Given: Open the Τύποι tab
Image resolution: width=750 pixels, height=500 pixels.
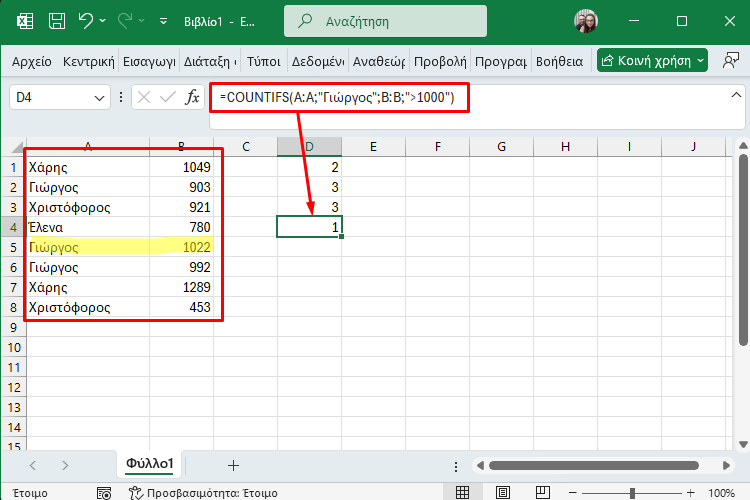Looking at the screenshot, I should (264, 61).
